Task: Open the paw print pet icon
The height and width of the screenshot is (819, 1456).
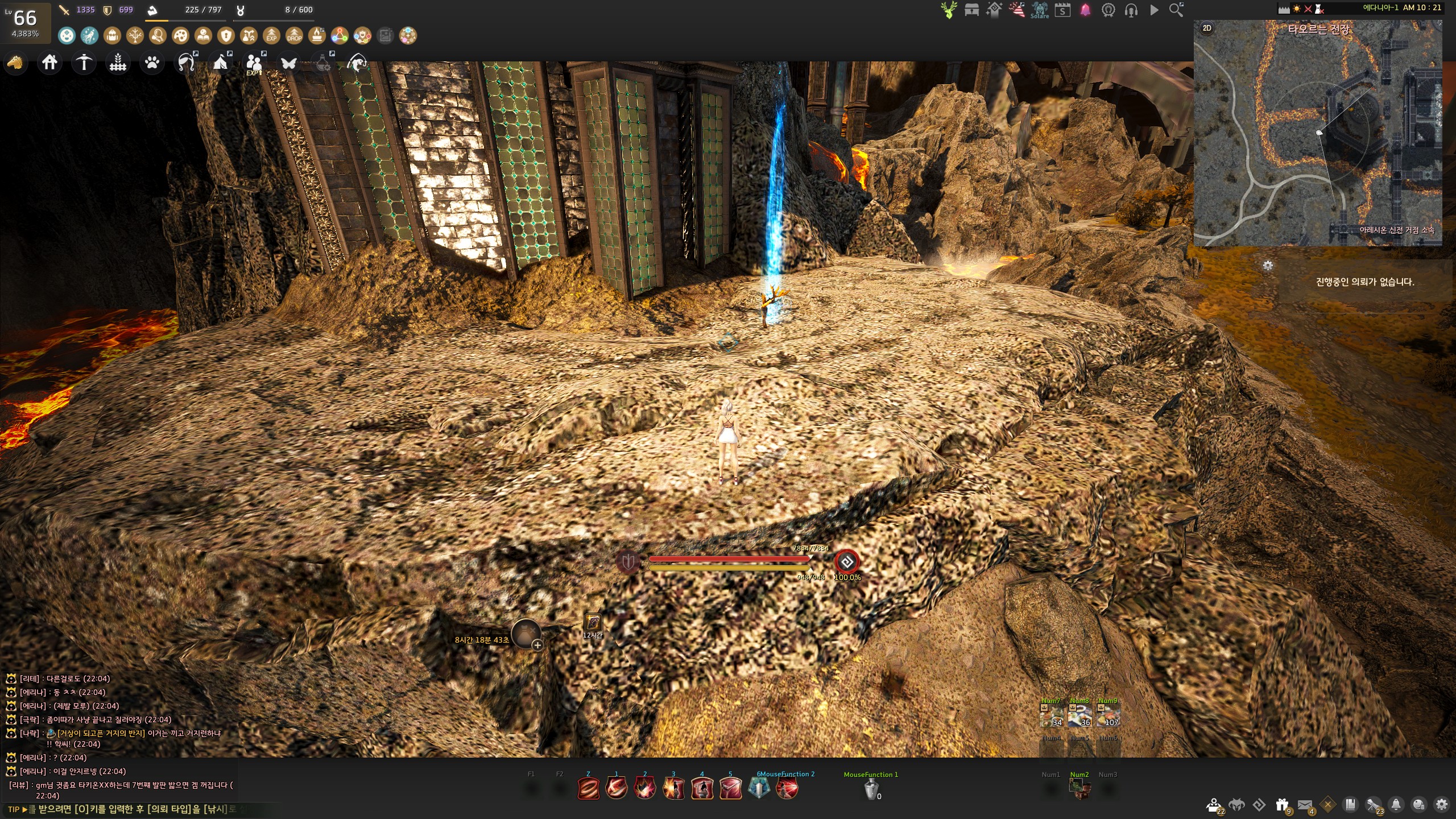Action: pos(152,63)
